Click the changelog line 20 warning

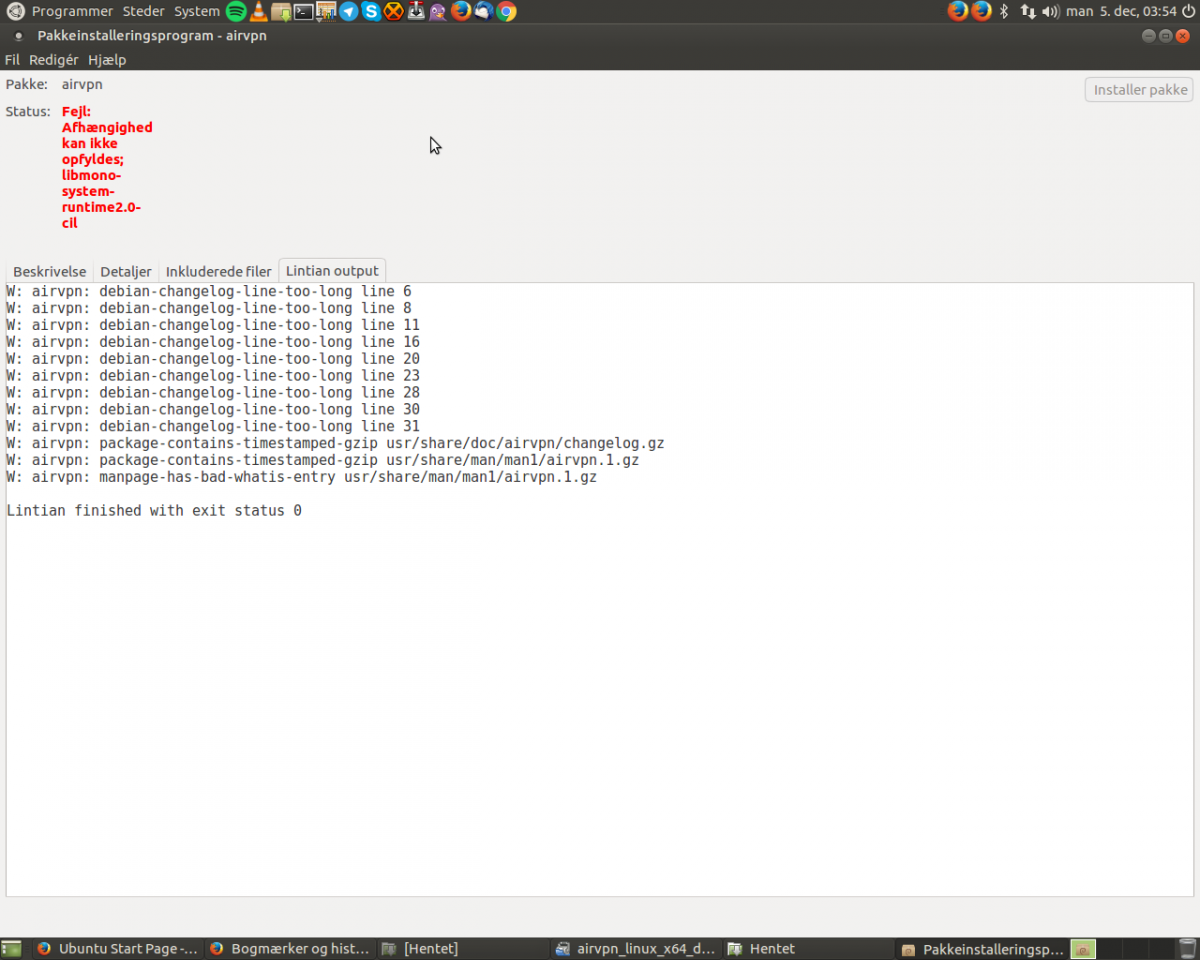213,359
